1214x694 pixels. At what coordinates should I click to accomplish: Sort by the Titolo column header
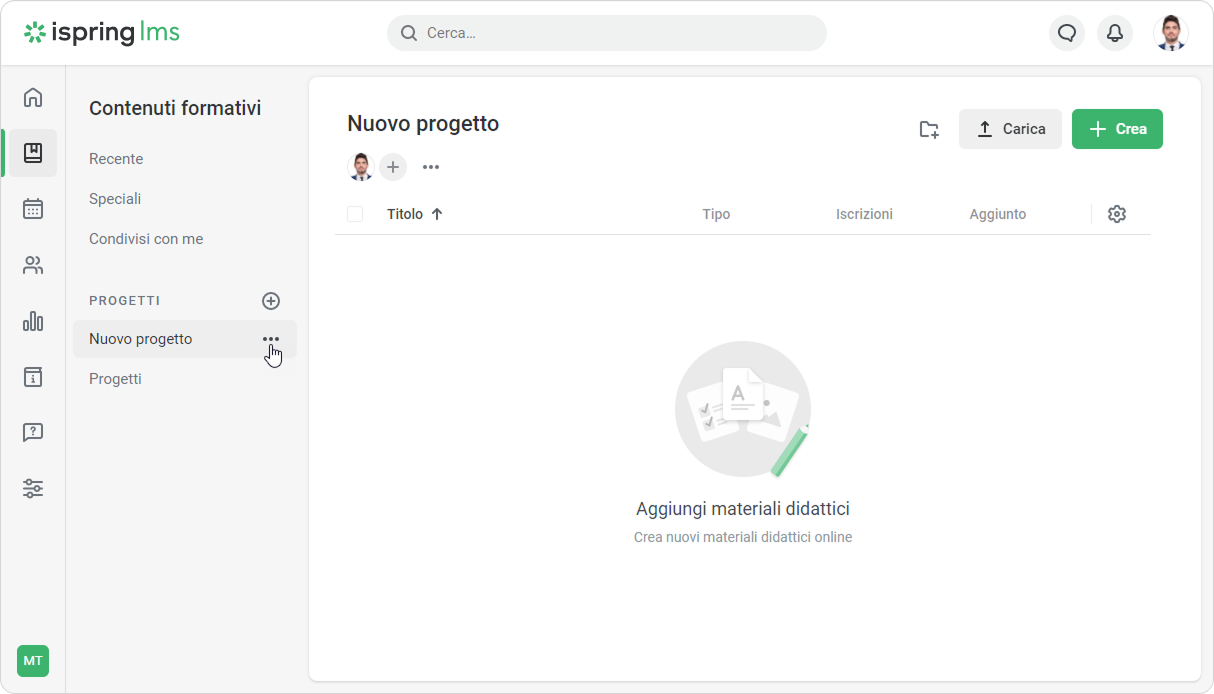pyautogui.click(x=405, y=214)
